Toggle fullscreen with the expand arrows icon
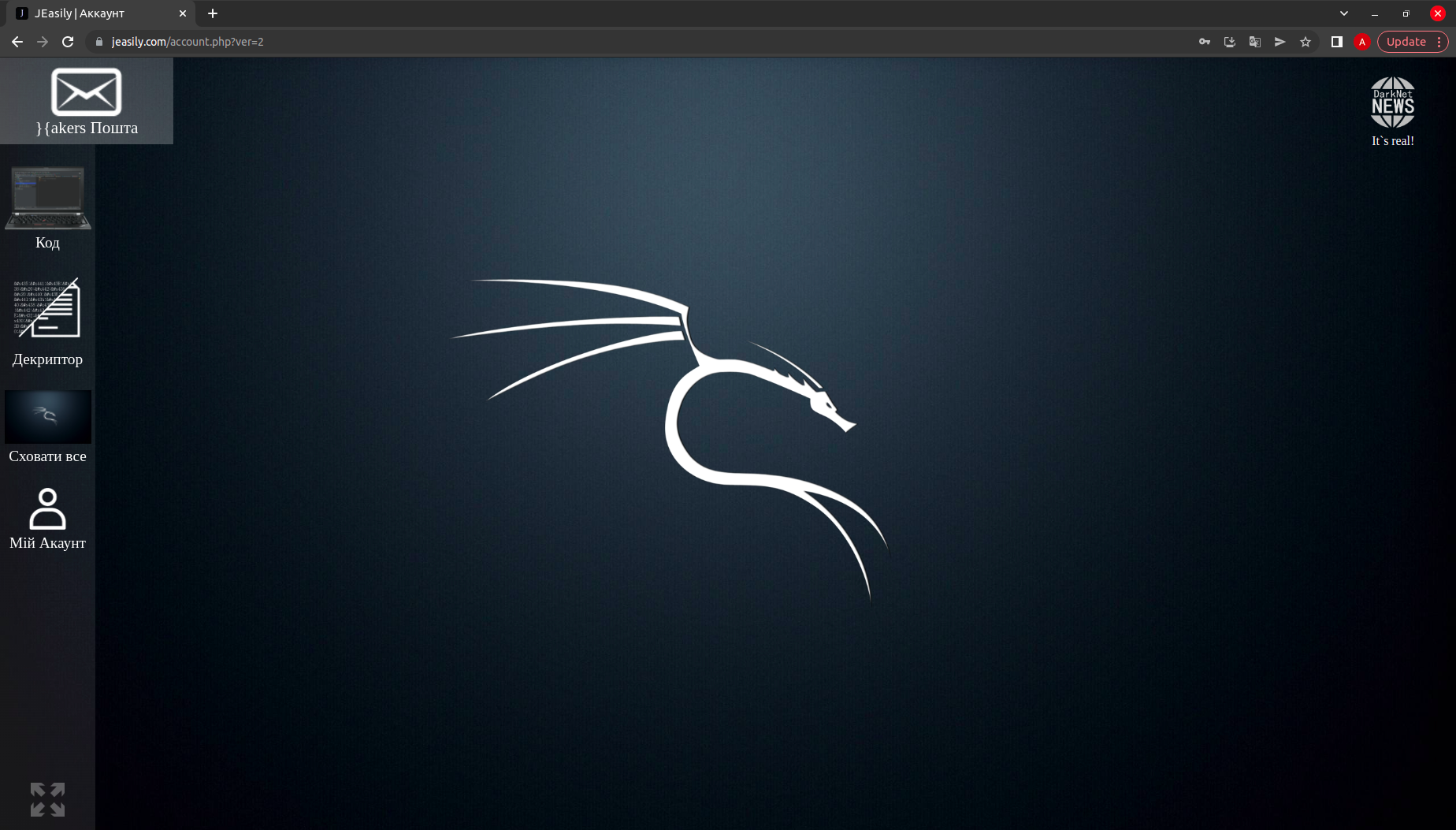This screenshot has width=1456, height=830. [47, 799]
